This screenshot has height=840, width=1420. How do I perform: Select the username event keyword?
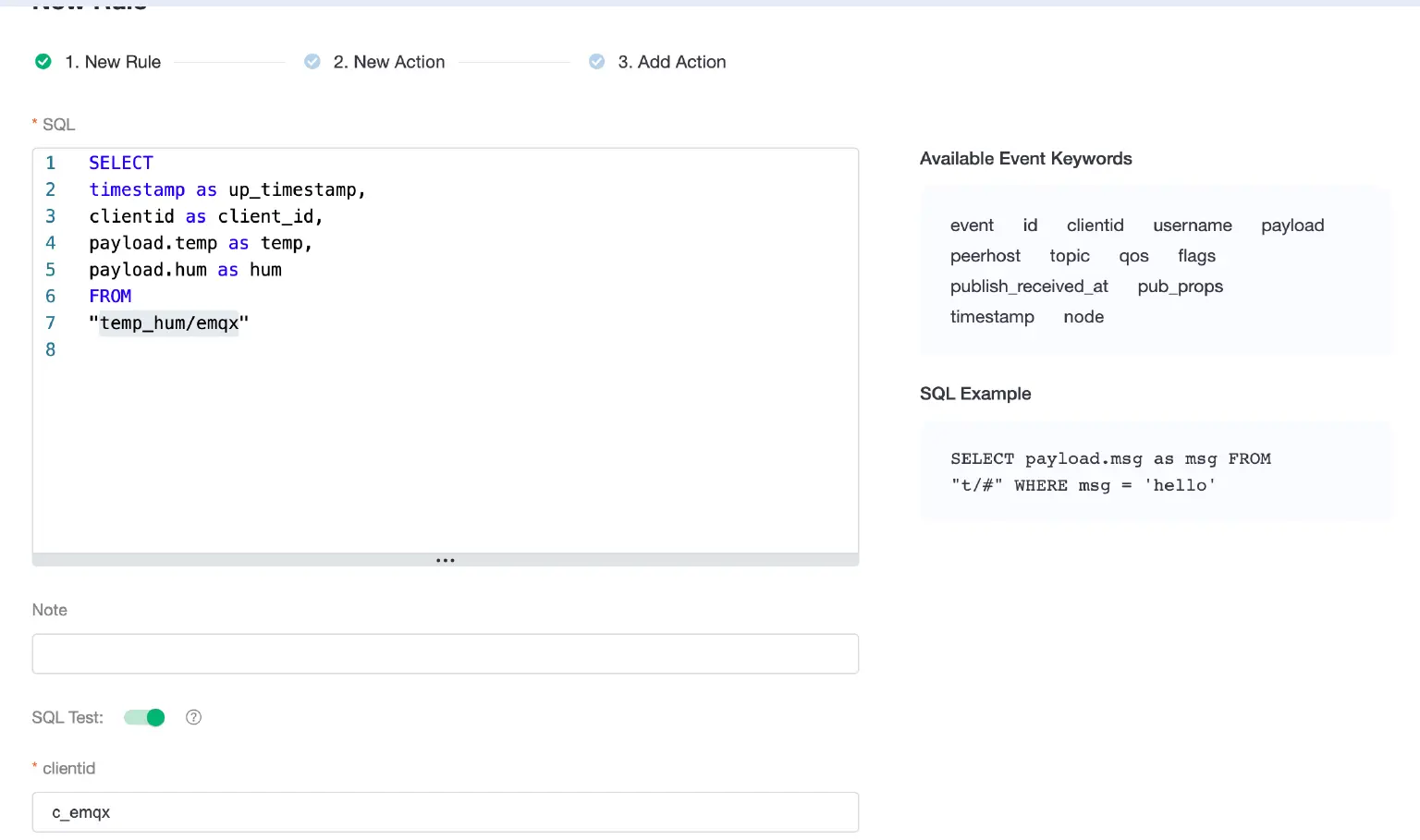[1192, 225]
